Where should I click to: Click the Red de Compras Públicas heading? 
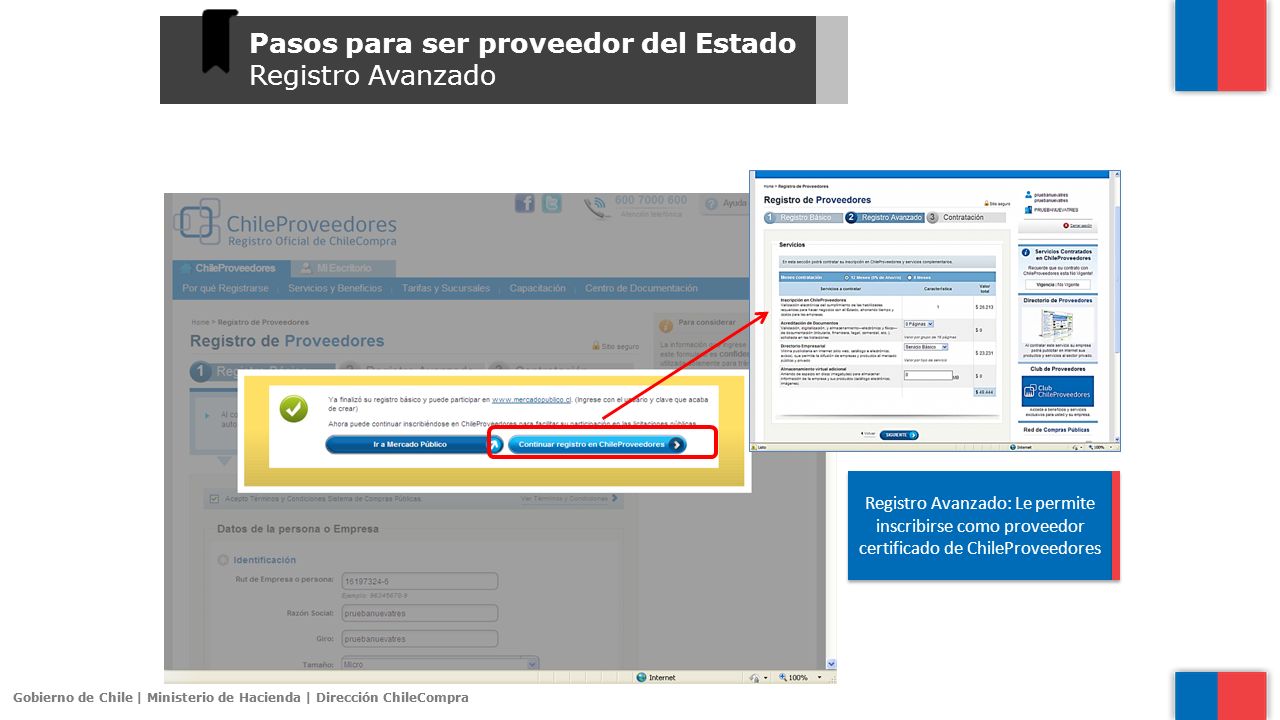[1057, 430]
